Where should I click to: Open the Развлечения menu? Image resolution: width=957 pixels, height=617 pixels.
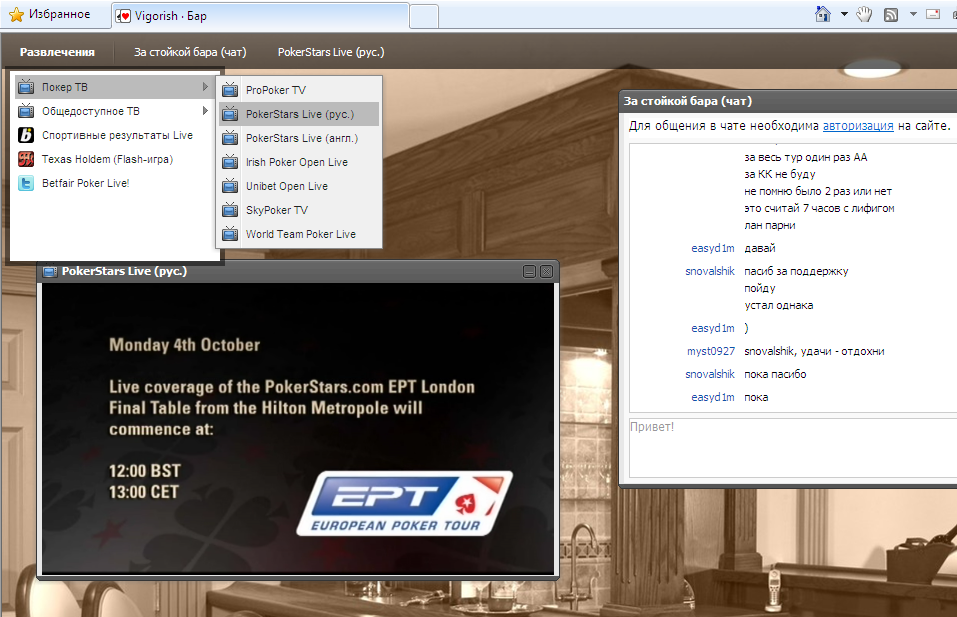click(57, 52)
